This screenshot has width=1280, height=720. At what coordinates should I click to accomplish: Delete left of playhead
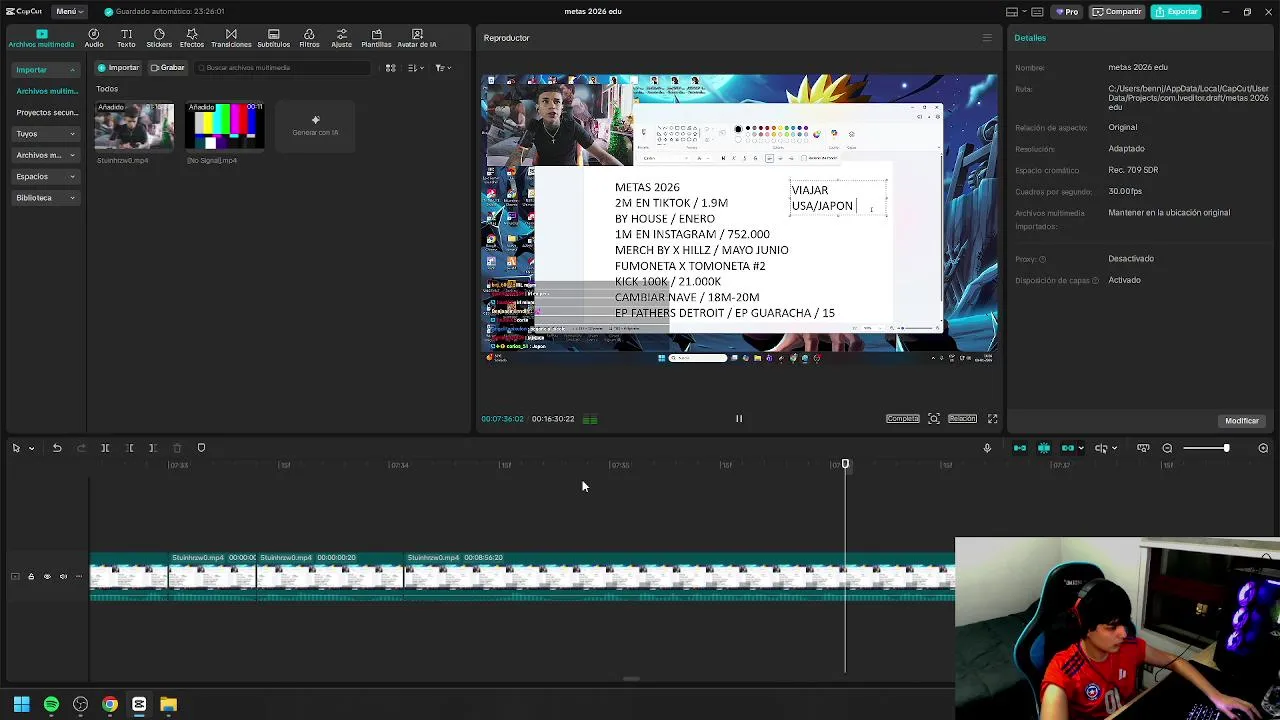130,448
